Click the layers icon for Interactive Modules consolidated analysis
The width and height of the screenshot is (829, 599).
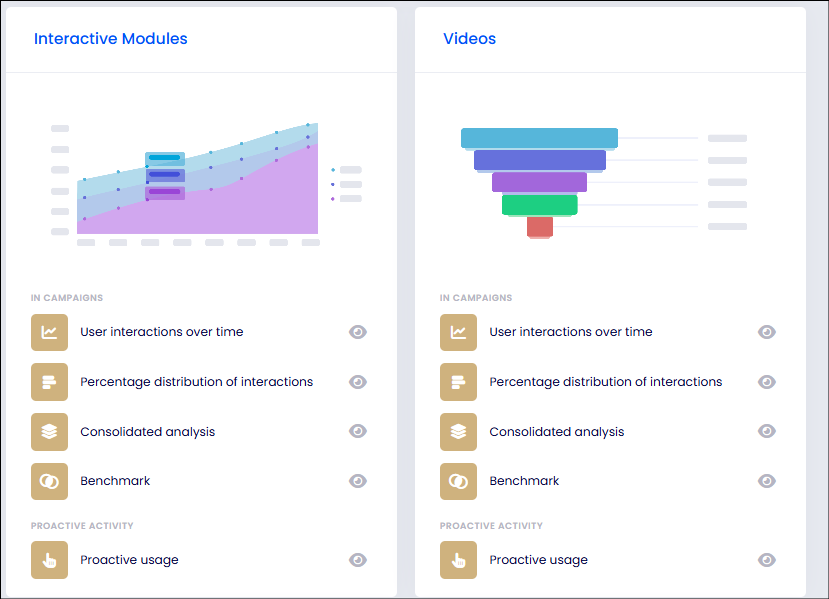pyautogui.click(x=49, y=432)
